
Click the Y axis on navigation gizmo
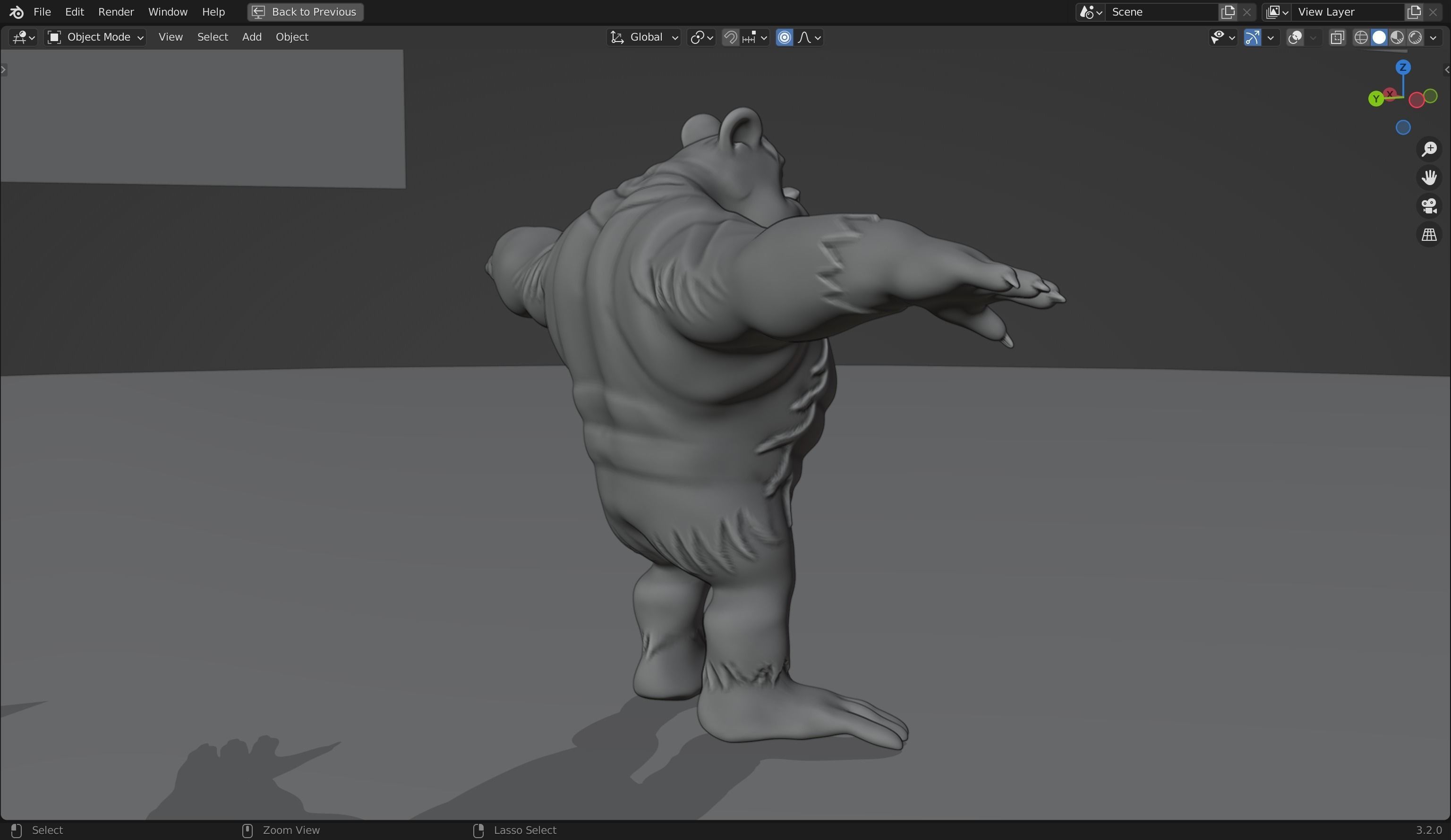1375,99
